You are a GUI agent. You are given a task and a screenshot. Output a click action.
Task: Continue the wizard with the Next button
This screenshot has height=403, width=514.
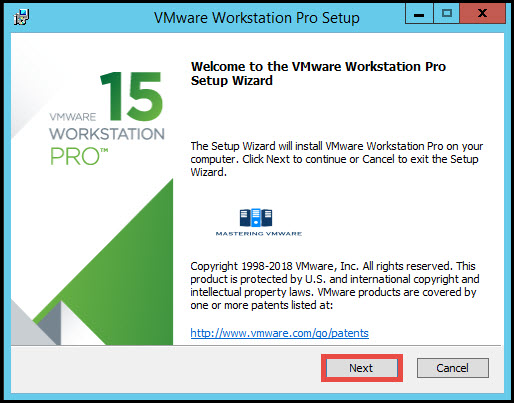[362, 368]
